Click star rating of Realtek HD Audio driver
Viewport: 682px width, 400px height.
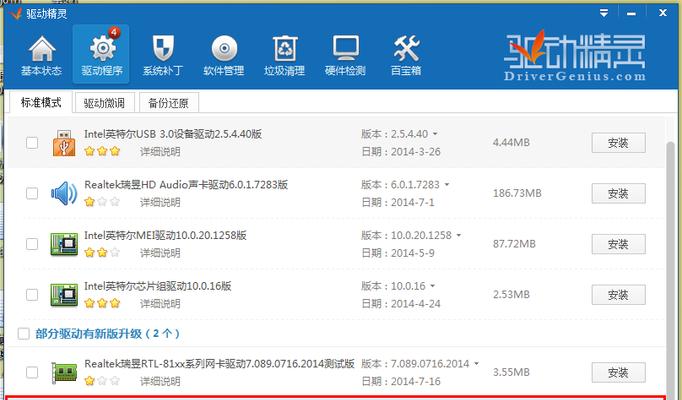pyautogui.click(x=102, y=202)
